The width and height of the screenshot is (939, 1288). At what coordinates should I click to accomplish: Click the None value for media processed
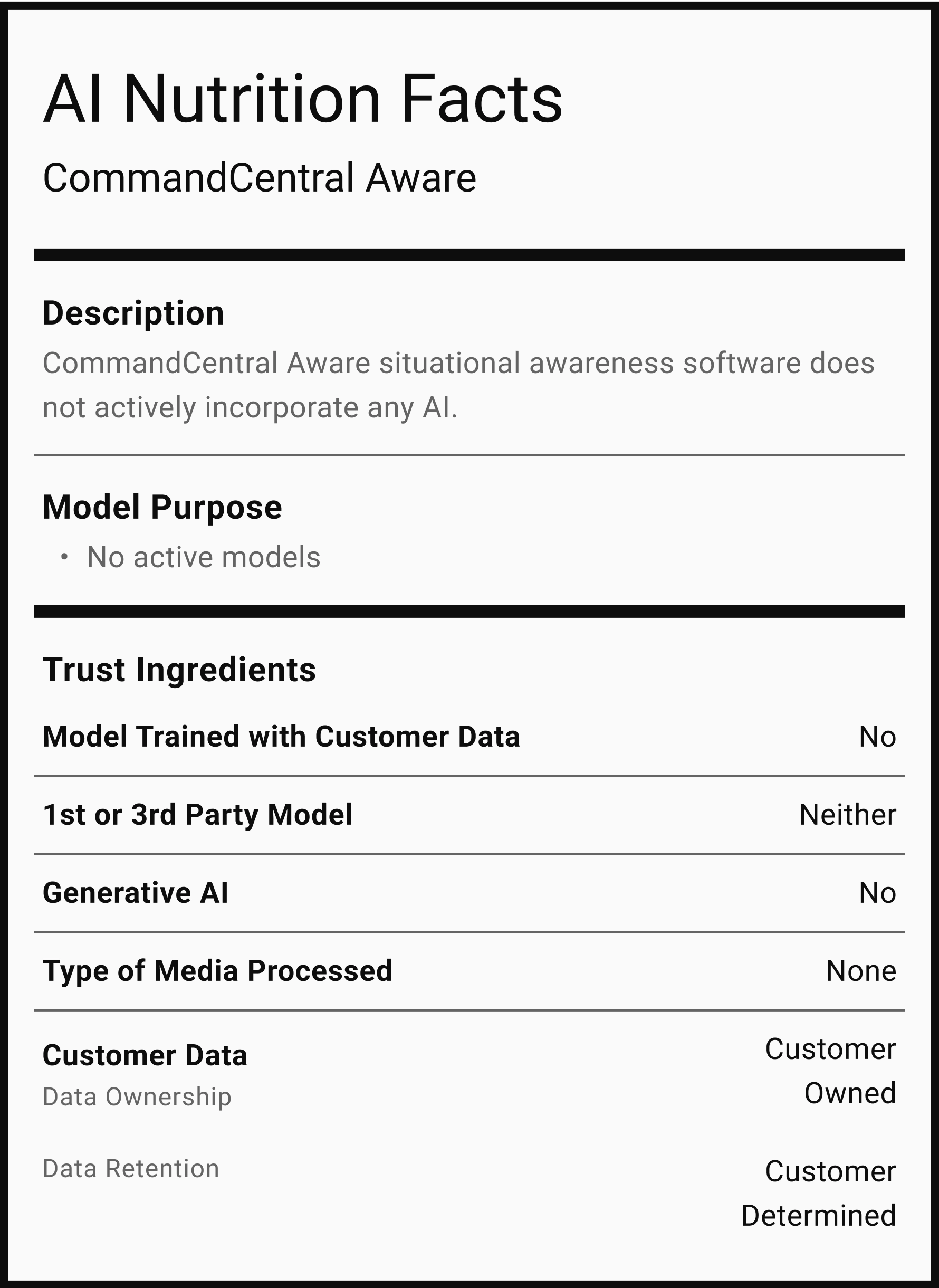860,970
